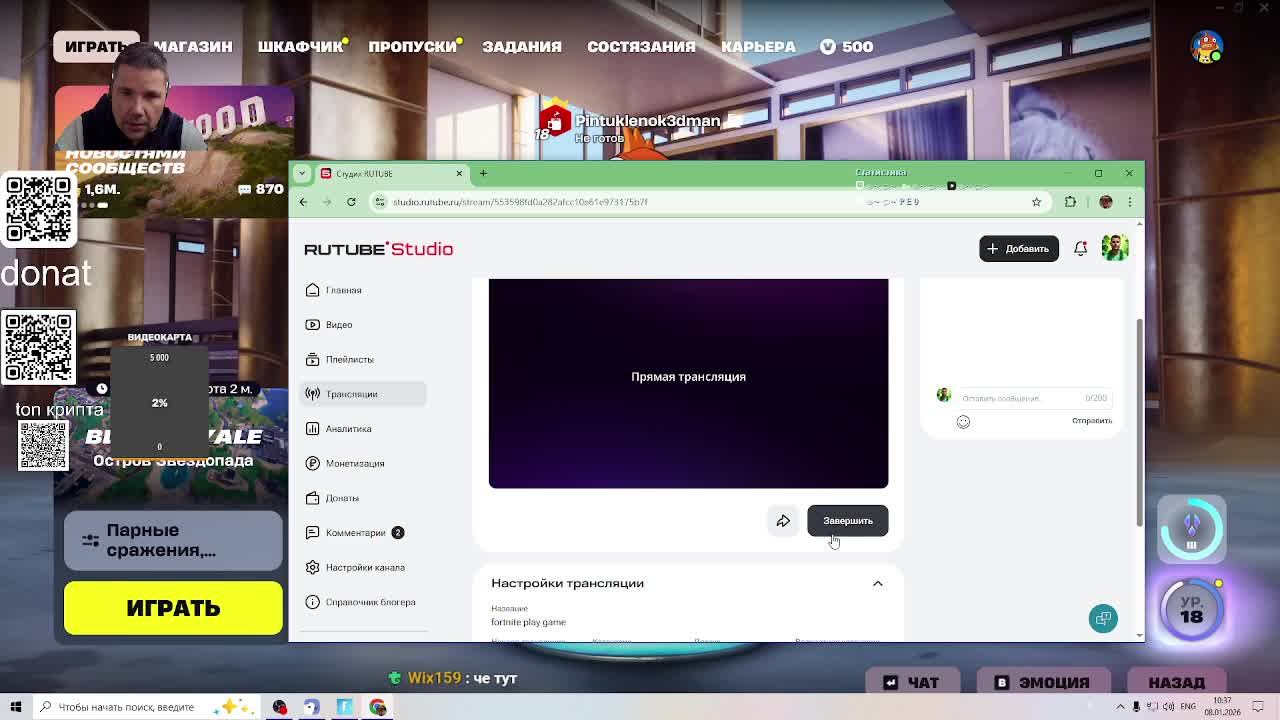Open the emoji picker in stream chat

tap(963, 421)
